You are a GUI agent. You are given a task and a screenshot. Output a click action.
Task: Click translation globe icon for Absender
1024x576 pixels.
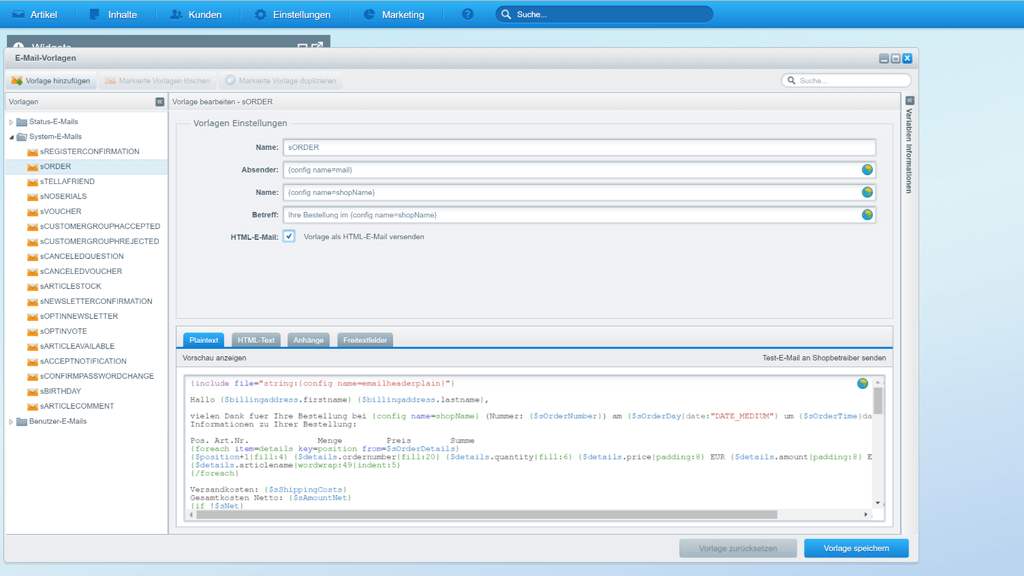coord(867,170)
